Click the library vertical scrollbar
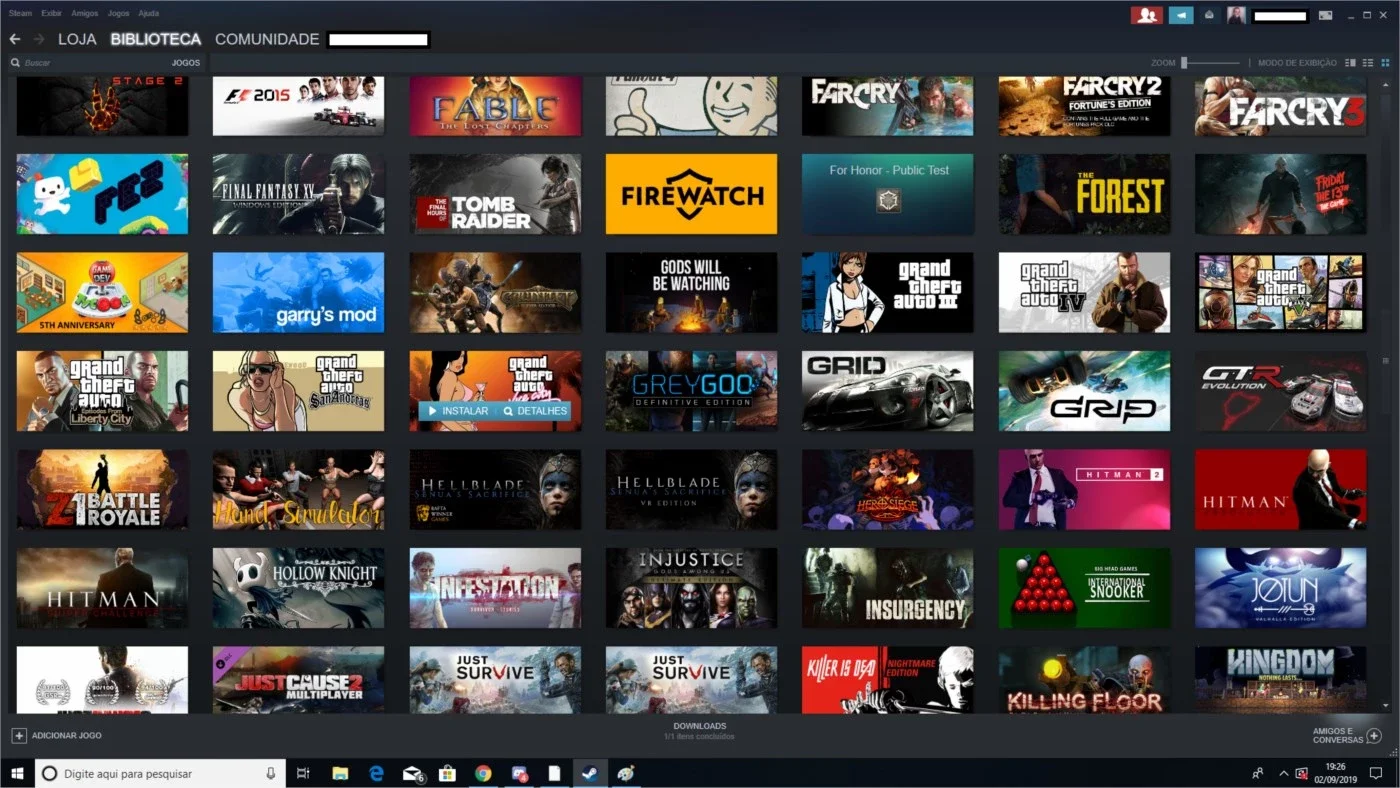The height and width of the screenshot is (788, 1400). (1385, 360)
